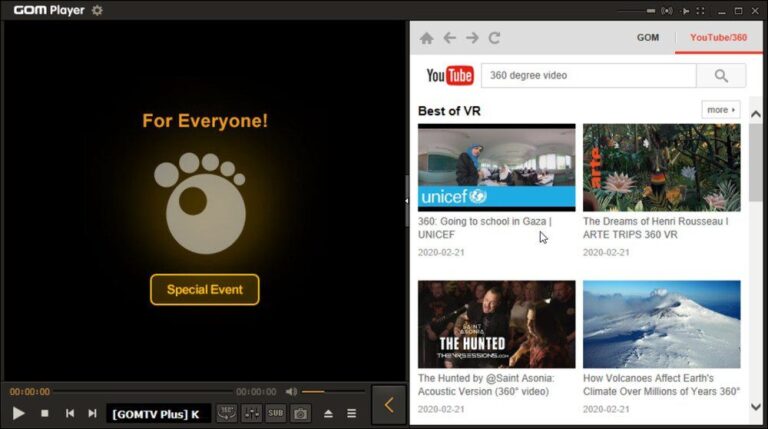Open the playlist hamburger icon
Viewport: 768px width, 429px height.
coord(351,413)
